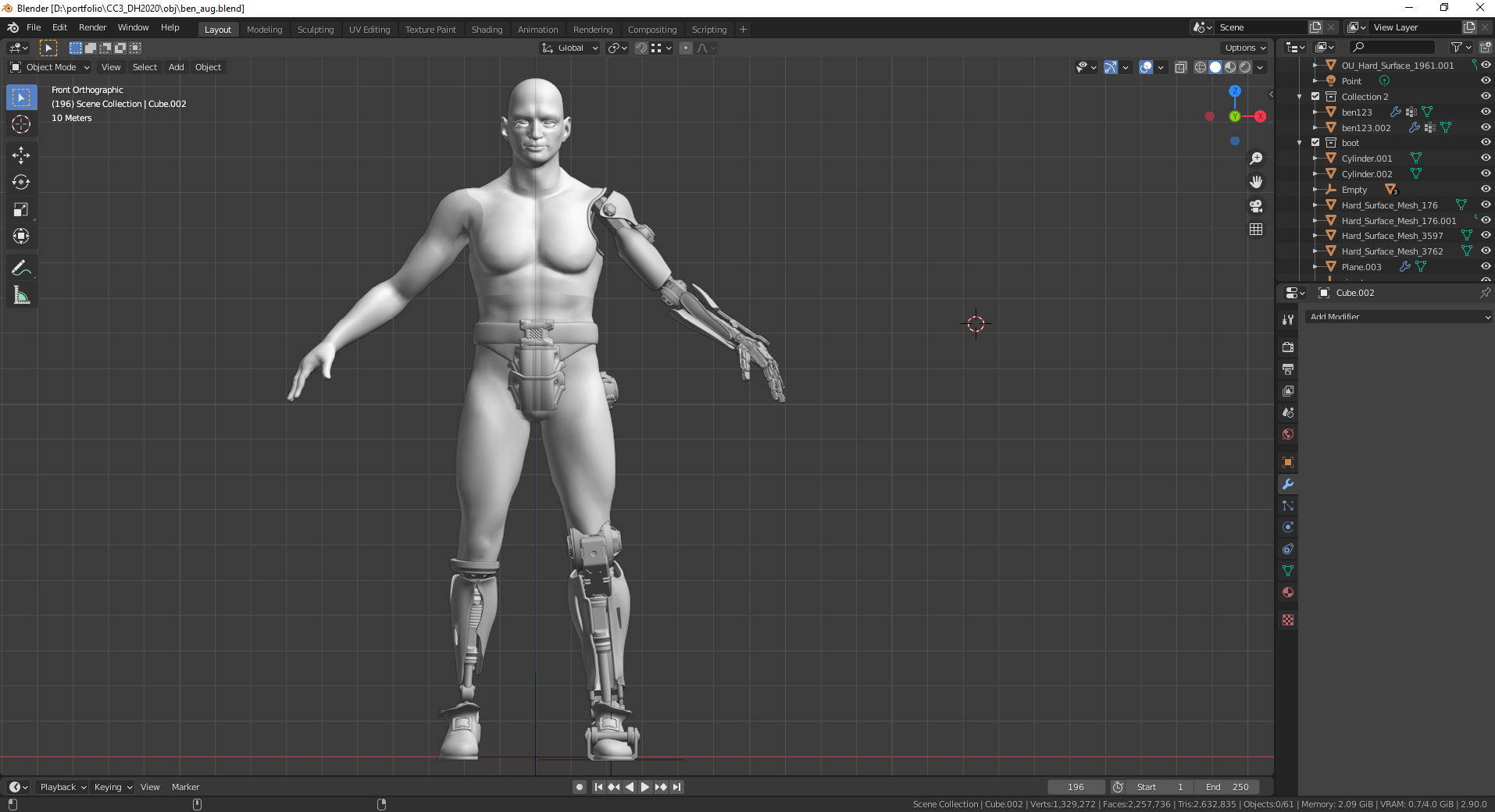This screenshot has width=1495, height=812.
Task: Click current frame field 196
Action: 1076,787
